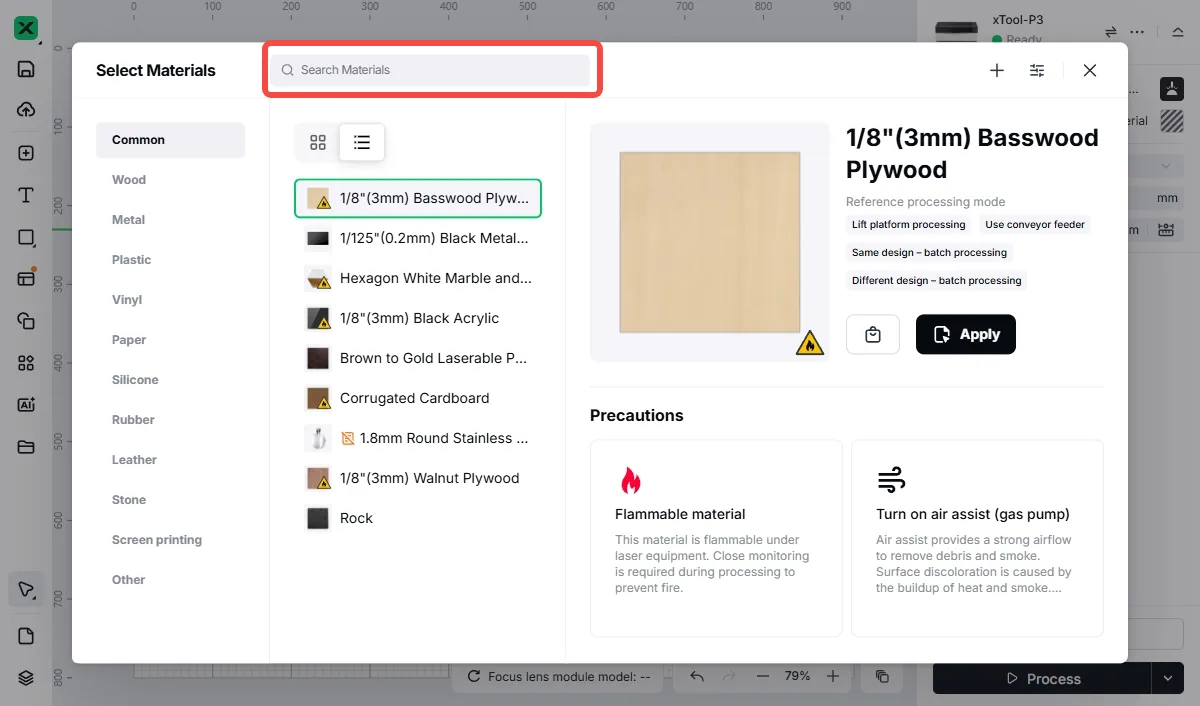Click the Basswood Plywood preview image
Screen dimensions: 1200x706
pos(710,242)
